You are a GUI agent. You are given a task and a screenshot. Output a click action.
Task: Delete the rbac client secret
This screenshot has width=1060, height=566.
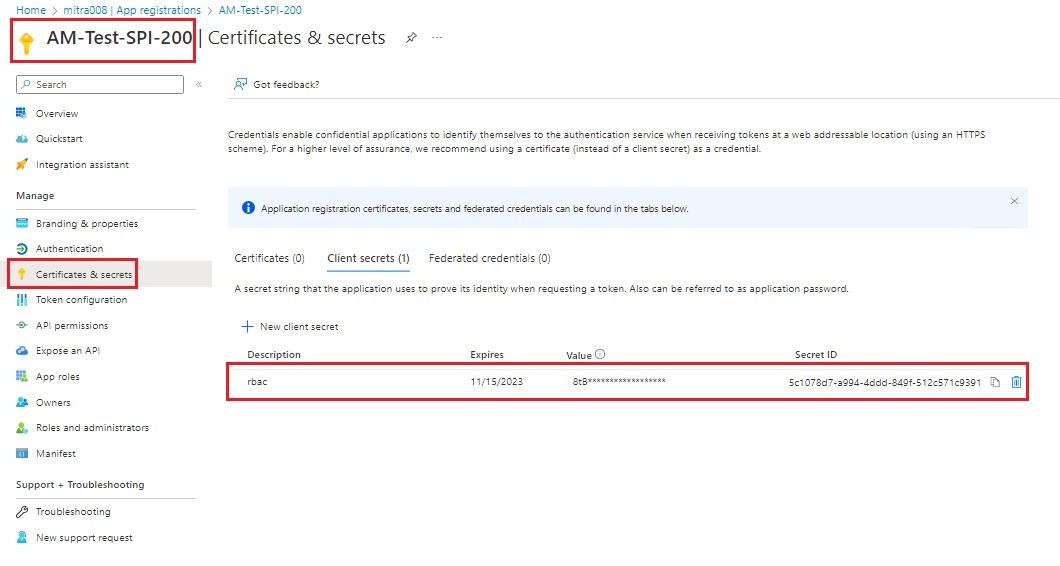coord(1016,382)
